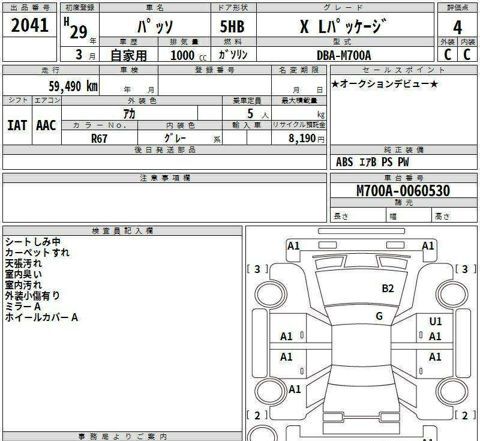
Task: Click inspector note 天張汚れ
Action: pos(23,263)
